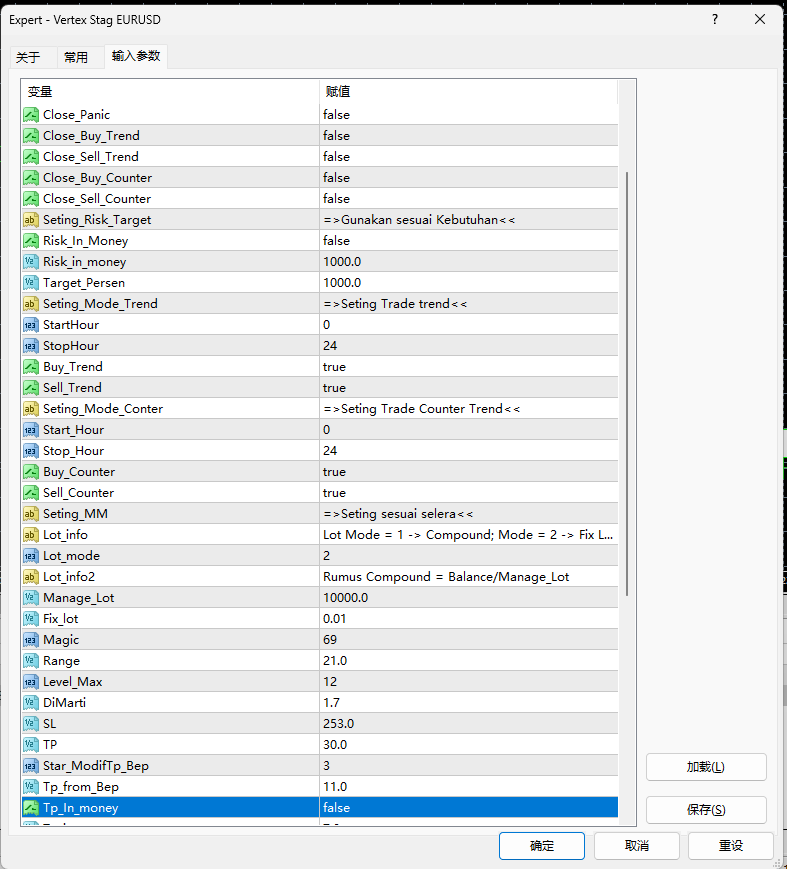The height and width of the screenshot is (869, 787).
Task: Select the Lot_info description value cell
Action: [469, 535]
